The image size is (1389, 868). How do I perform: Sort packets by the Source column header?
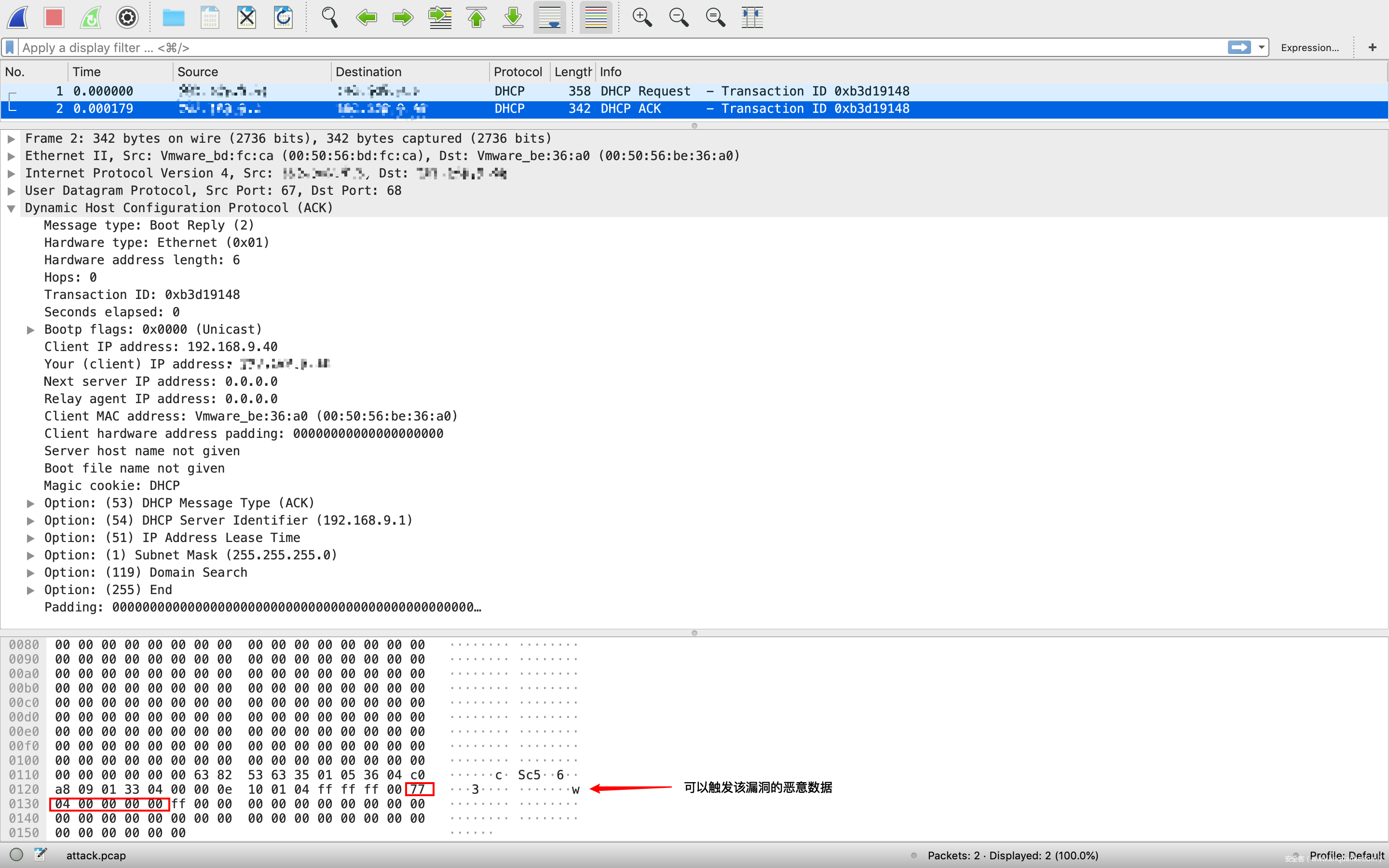point(197,72)
